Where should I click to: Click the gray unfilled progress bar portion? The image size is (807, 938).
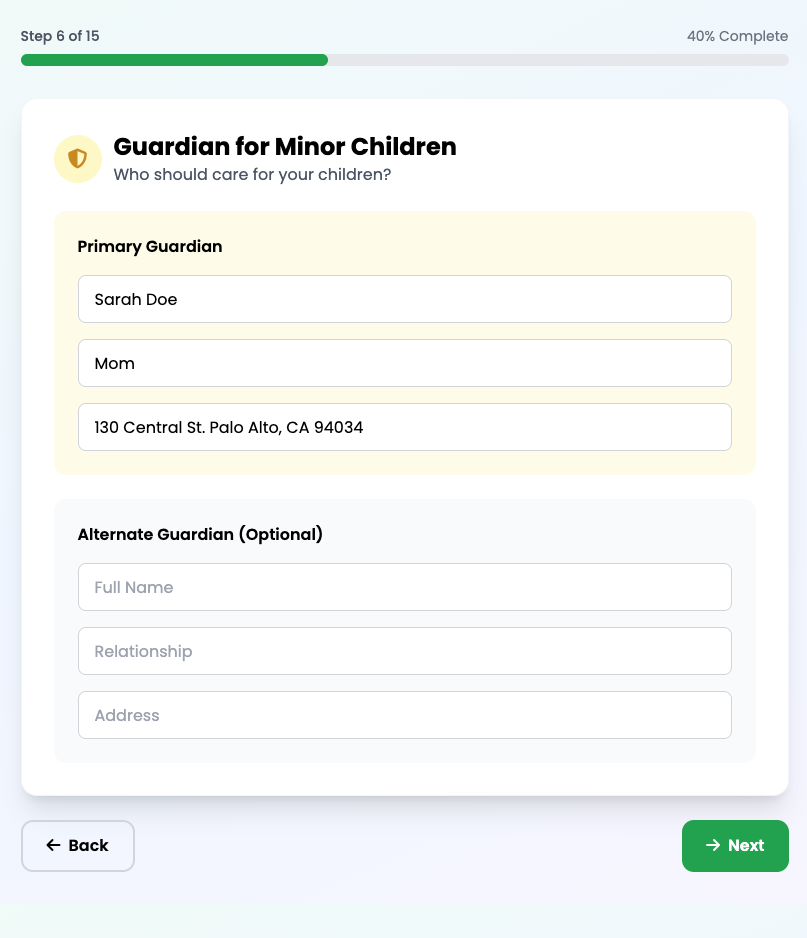pos(558,60)
